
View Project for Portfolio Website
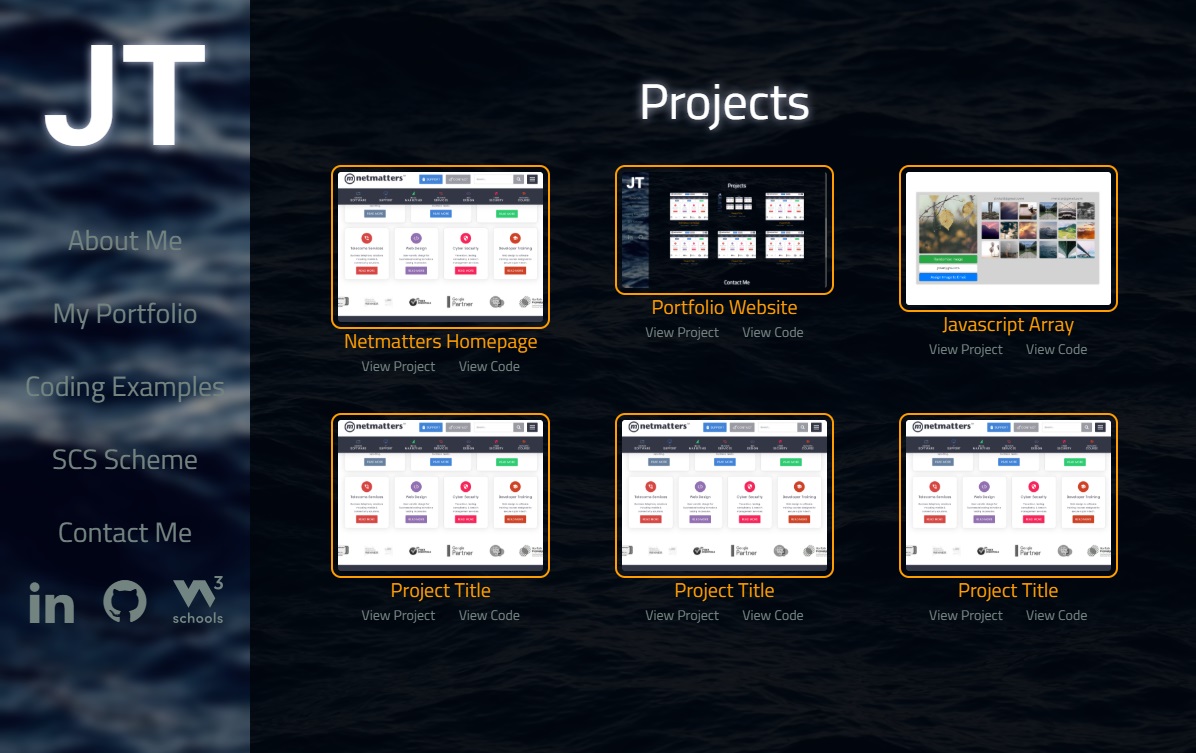682,332
